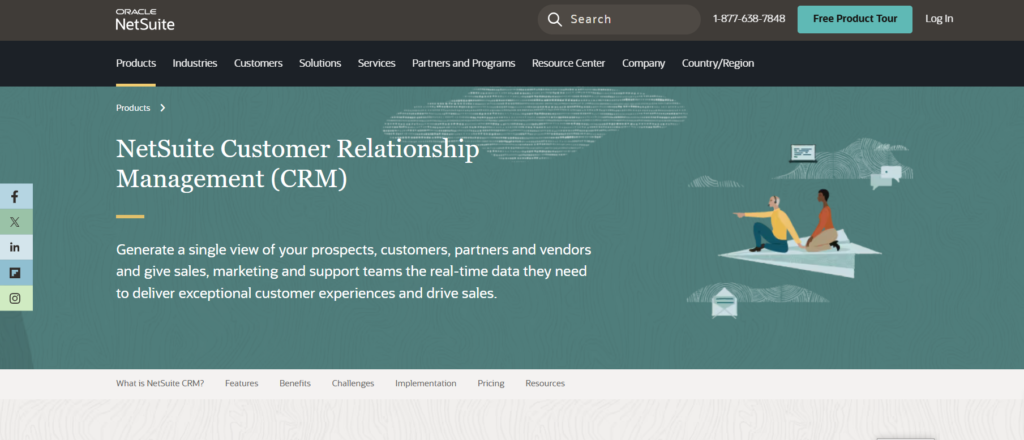Image resolution: width=1024 pixels, height=440 pixels.
Task: Jump to the Challenges section
Action: tap(353, 383)
